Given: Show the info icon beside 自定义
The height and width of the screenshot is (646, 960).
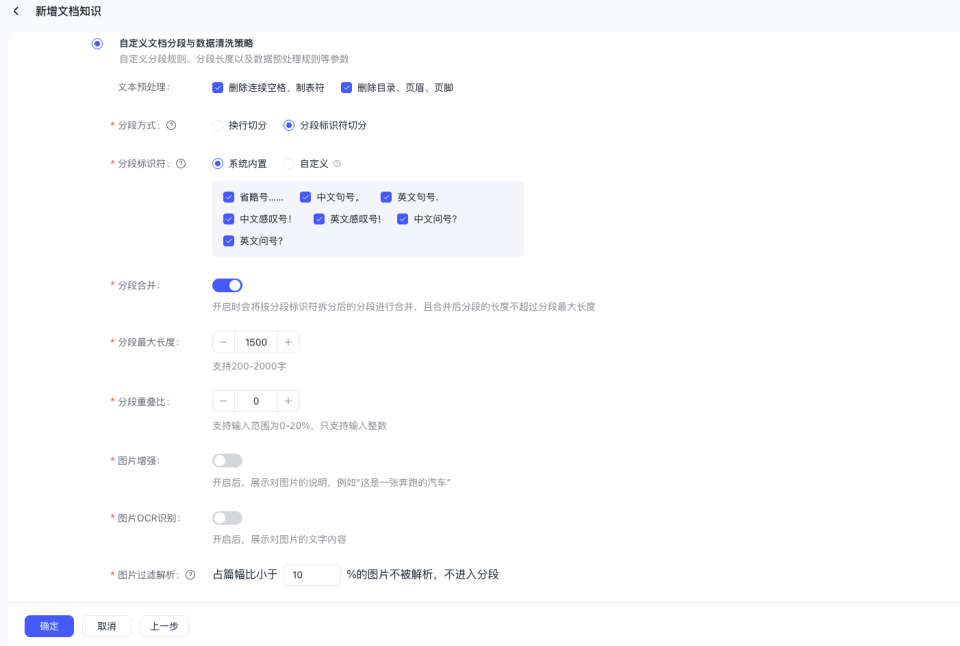Looking at the screenshot, I should pos(337,163).
